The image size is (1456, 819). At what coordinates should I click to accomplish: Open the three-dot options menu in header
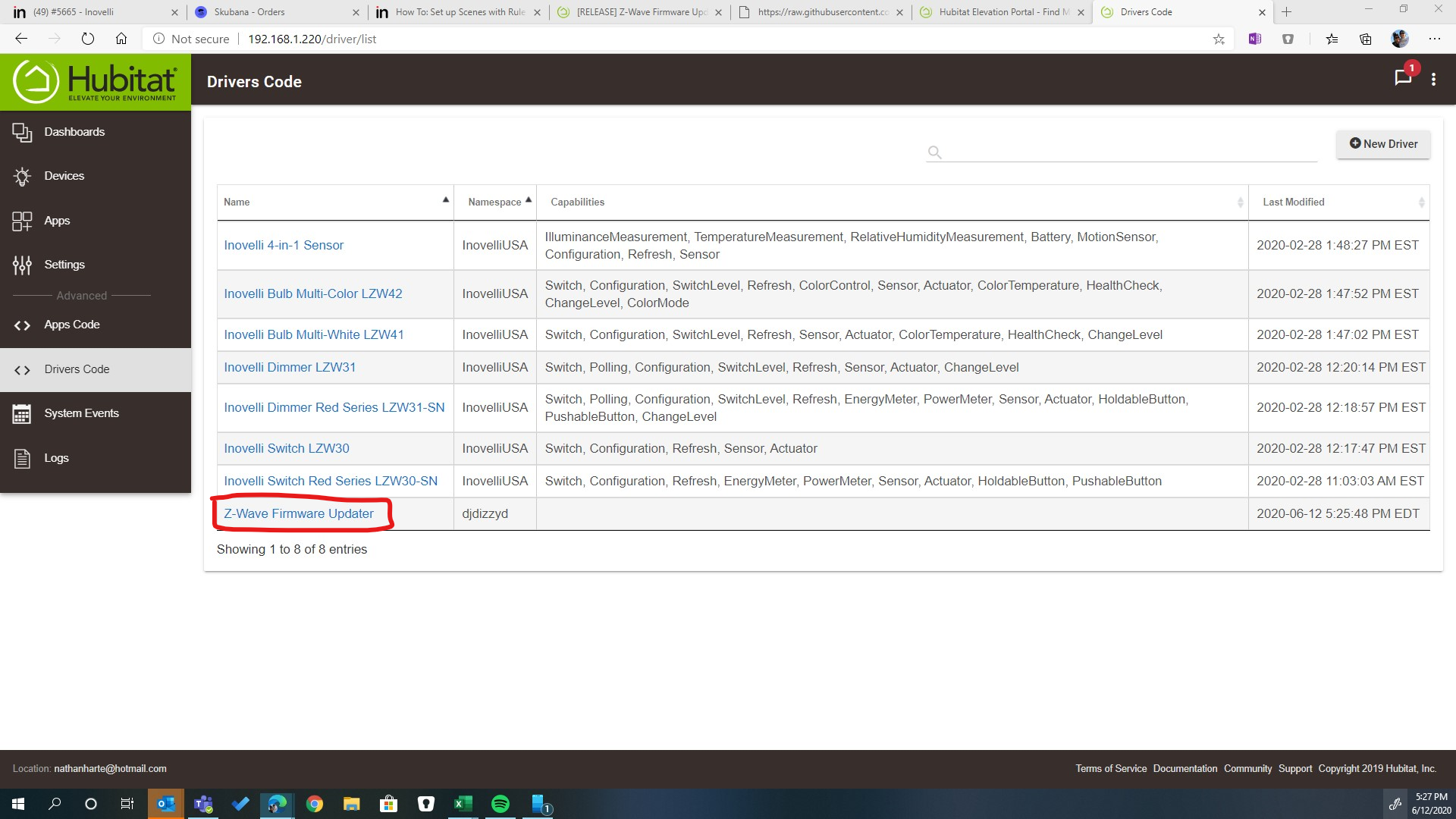(x=1433, y=80)
